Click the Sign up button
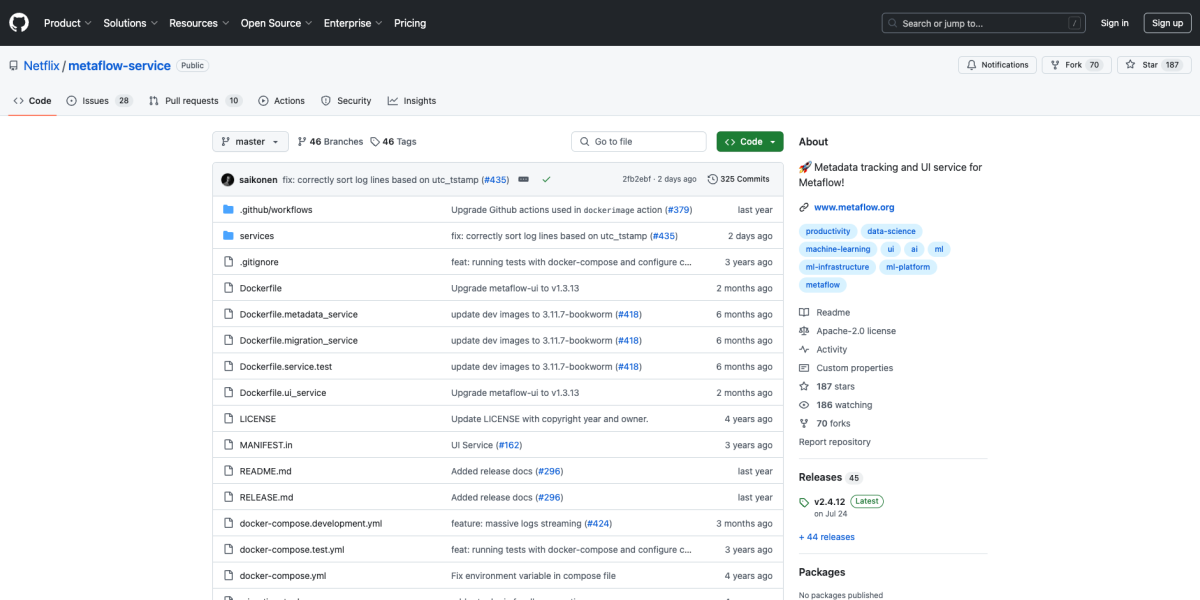 tap(1167, 22)
